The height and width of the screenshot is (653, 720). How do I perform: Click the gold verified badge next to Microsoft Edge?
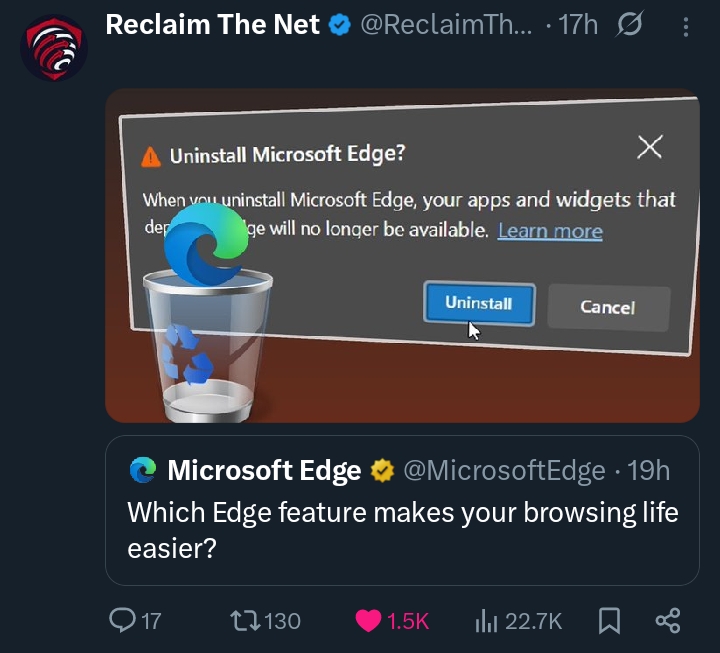382,470
